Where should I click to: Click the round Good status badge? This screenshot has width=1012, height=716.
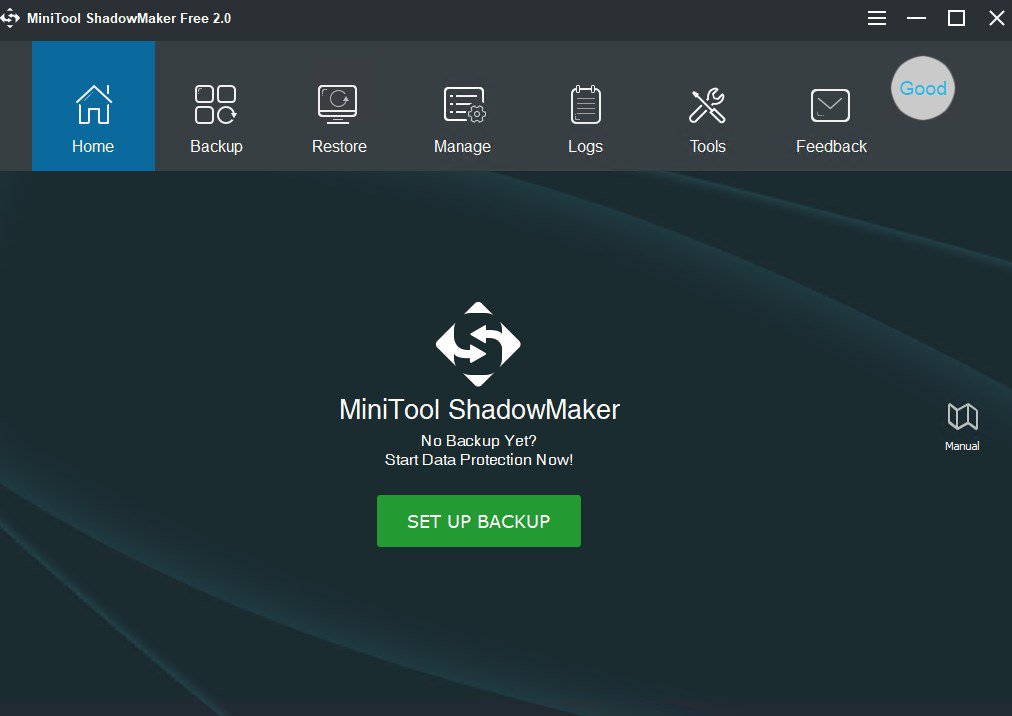click(x=923, y=88)
